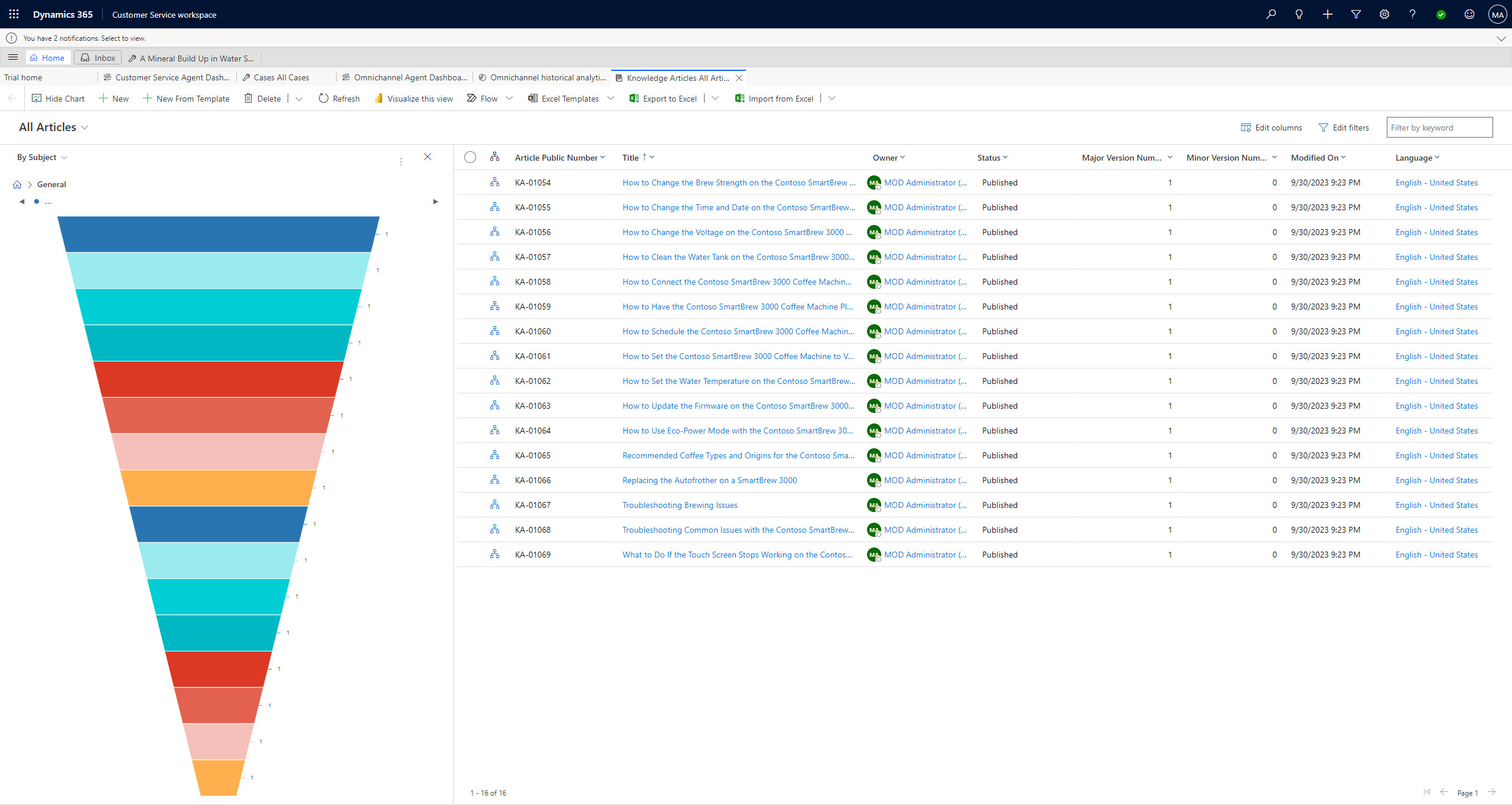Open the smiley feedback icon
This screenshot has height=805, width=1512.
pos(1469,14)
